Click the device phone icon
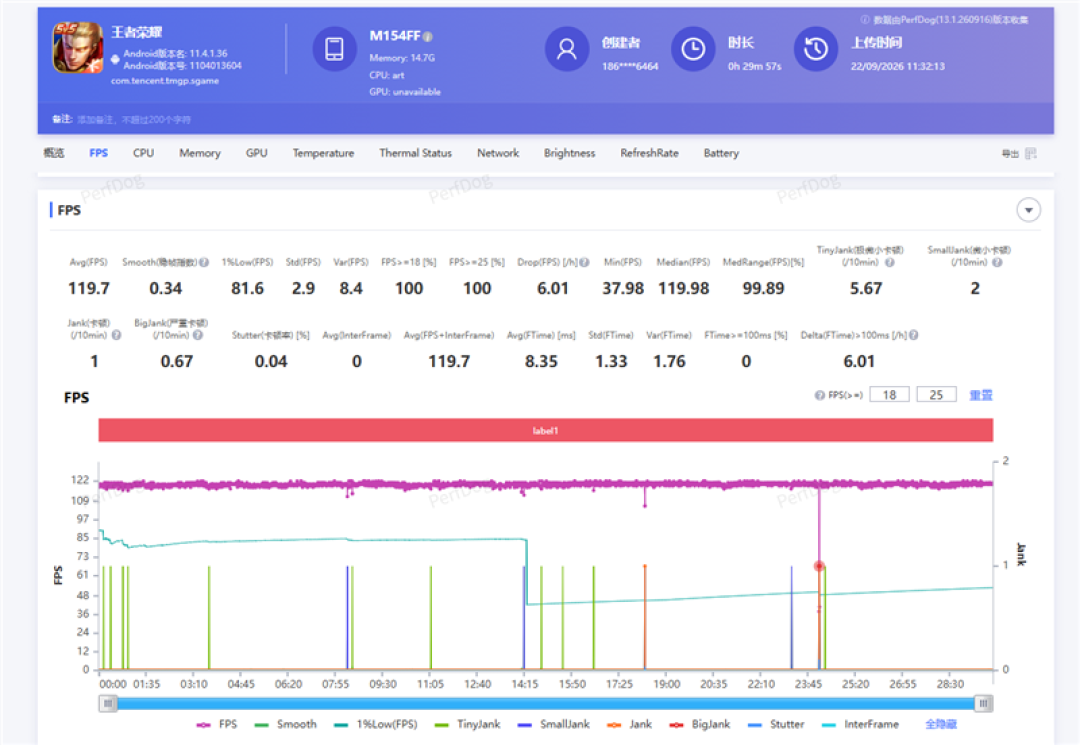The width and height of the screenshot is (1080, 745). (x=334, y=49)
